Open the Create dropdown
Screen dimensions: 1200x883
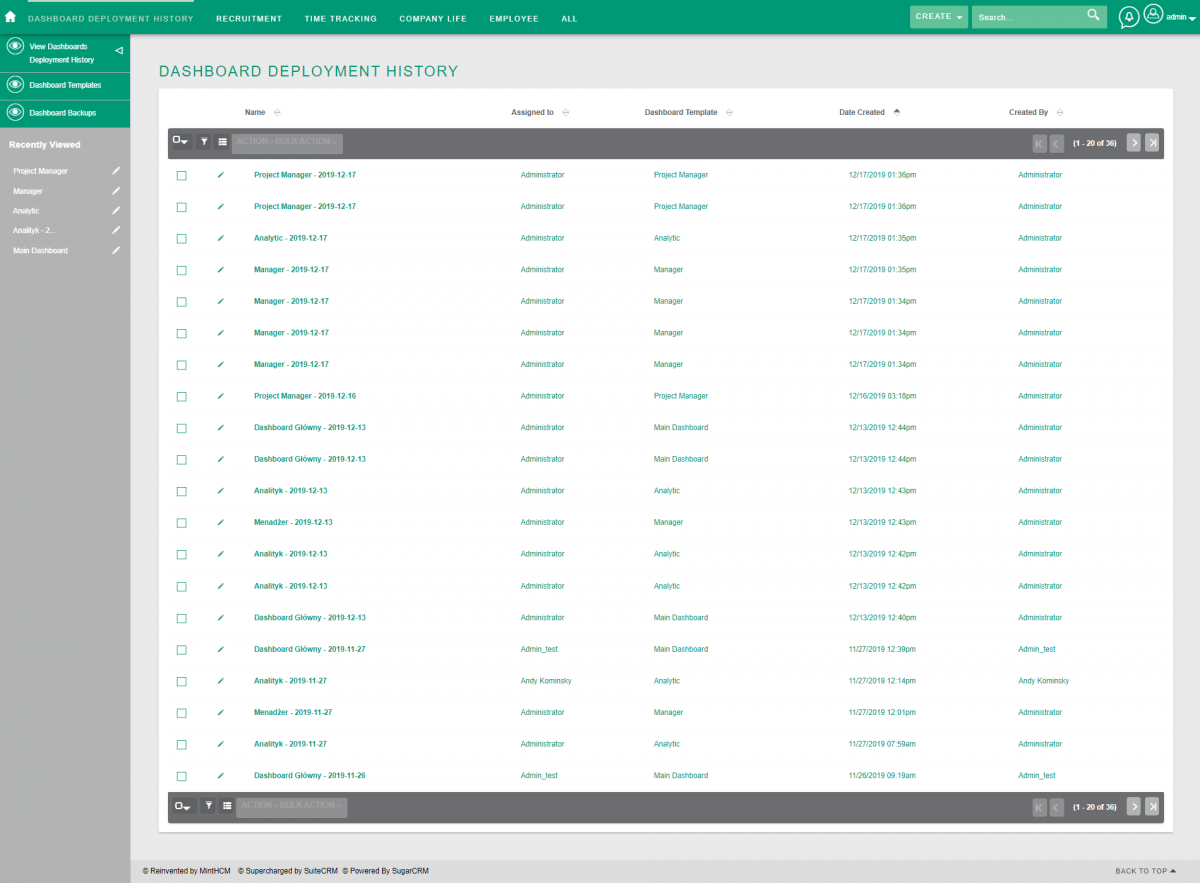click(x=939, y=17)
